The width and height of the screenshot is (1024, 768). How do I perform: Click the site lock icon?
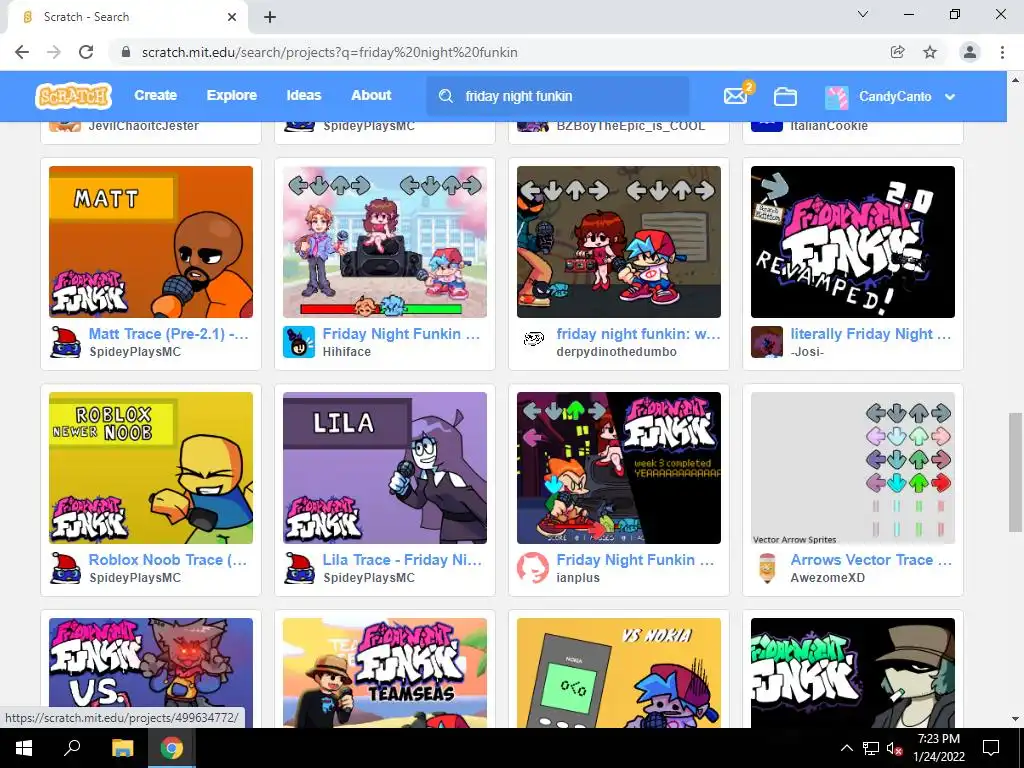[x=126, y=52]
